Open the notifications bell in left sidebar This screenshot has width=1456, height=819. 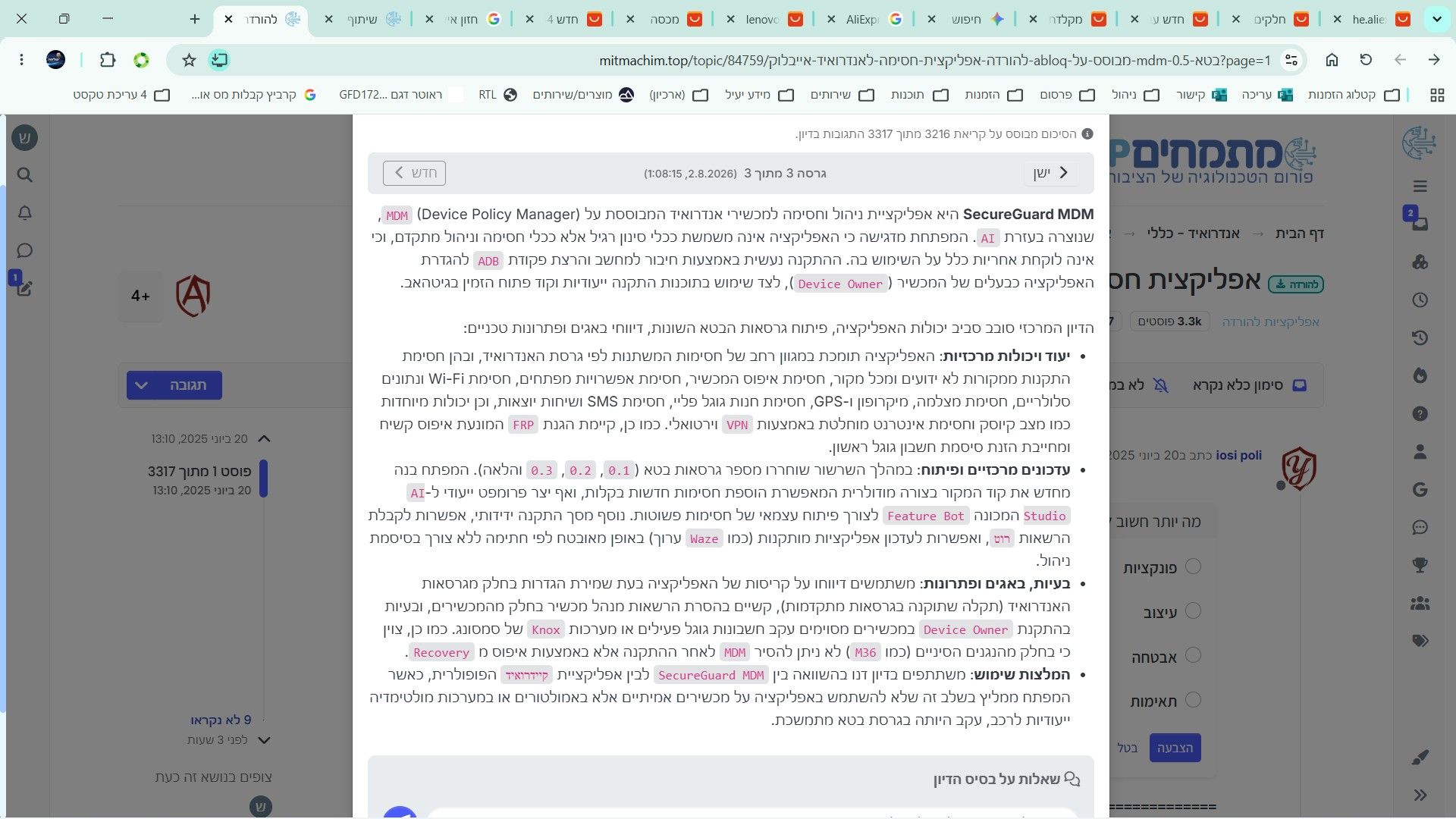25,213
